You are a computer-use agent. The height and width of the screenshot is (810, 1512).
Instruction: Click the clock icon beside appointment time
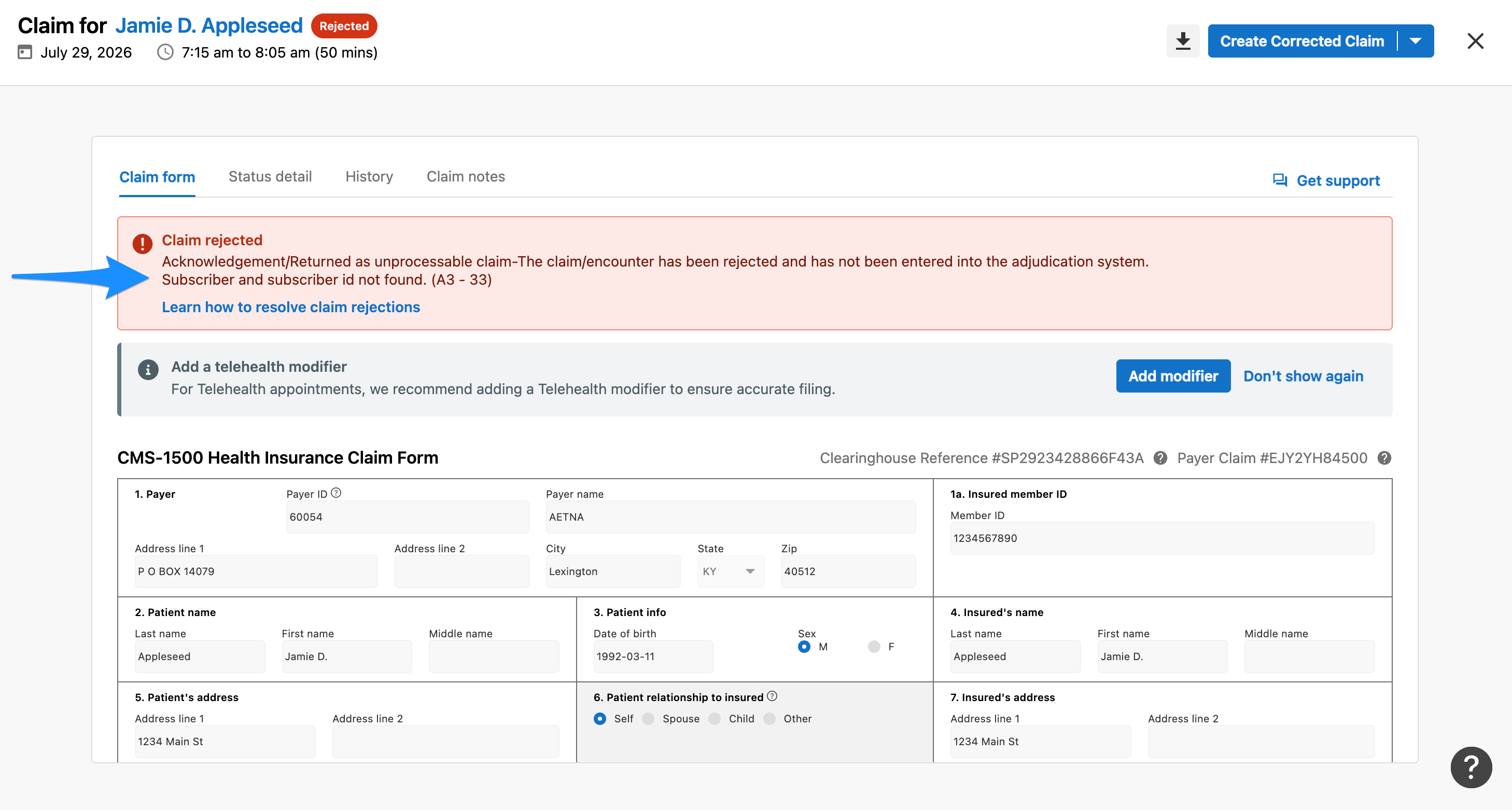[165, 52]
